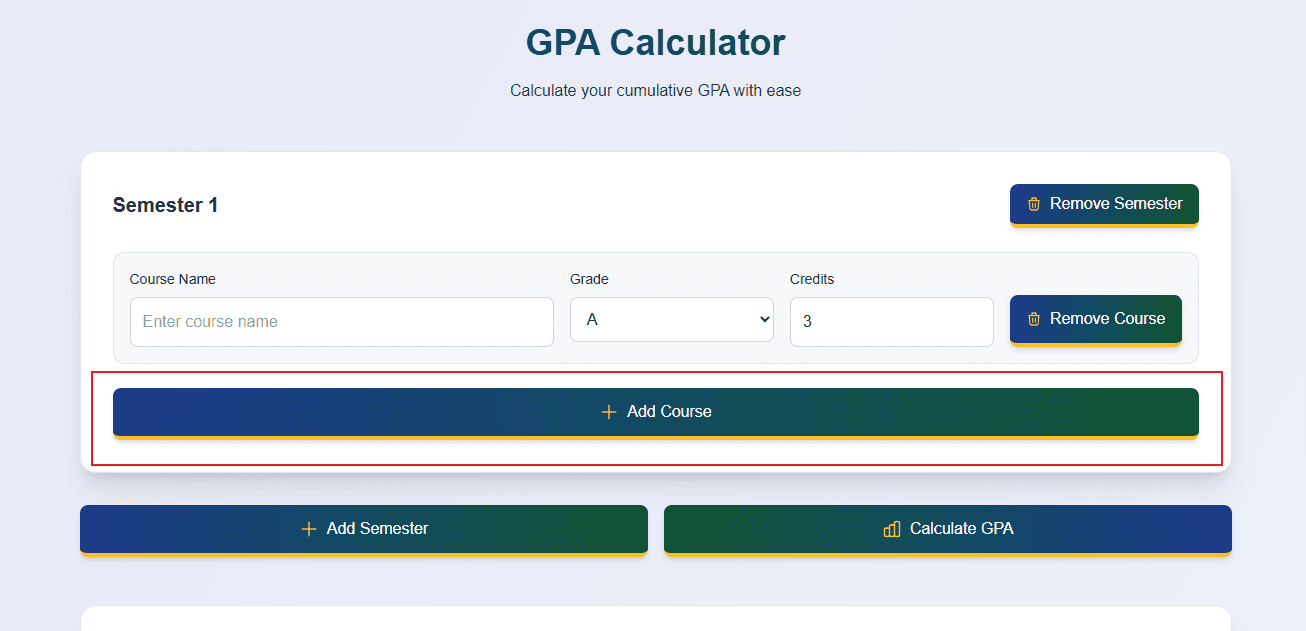Click the GPA Calculator title
Viewport: 1306px width, 631px height.
[655, 42]
